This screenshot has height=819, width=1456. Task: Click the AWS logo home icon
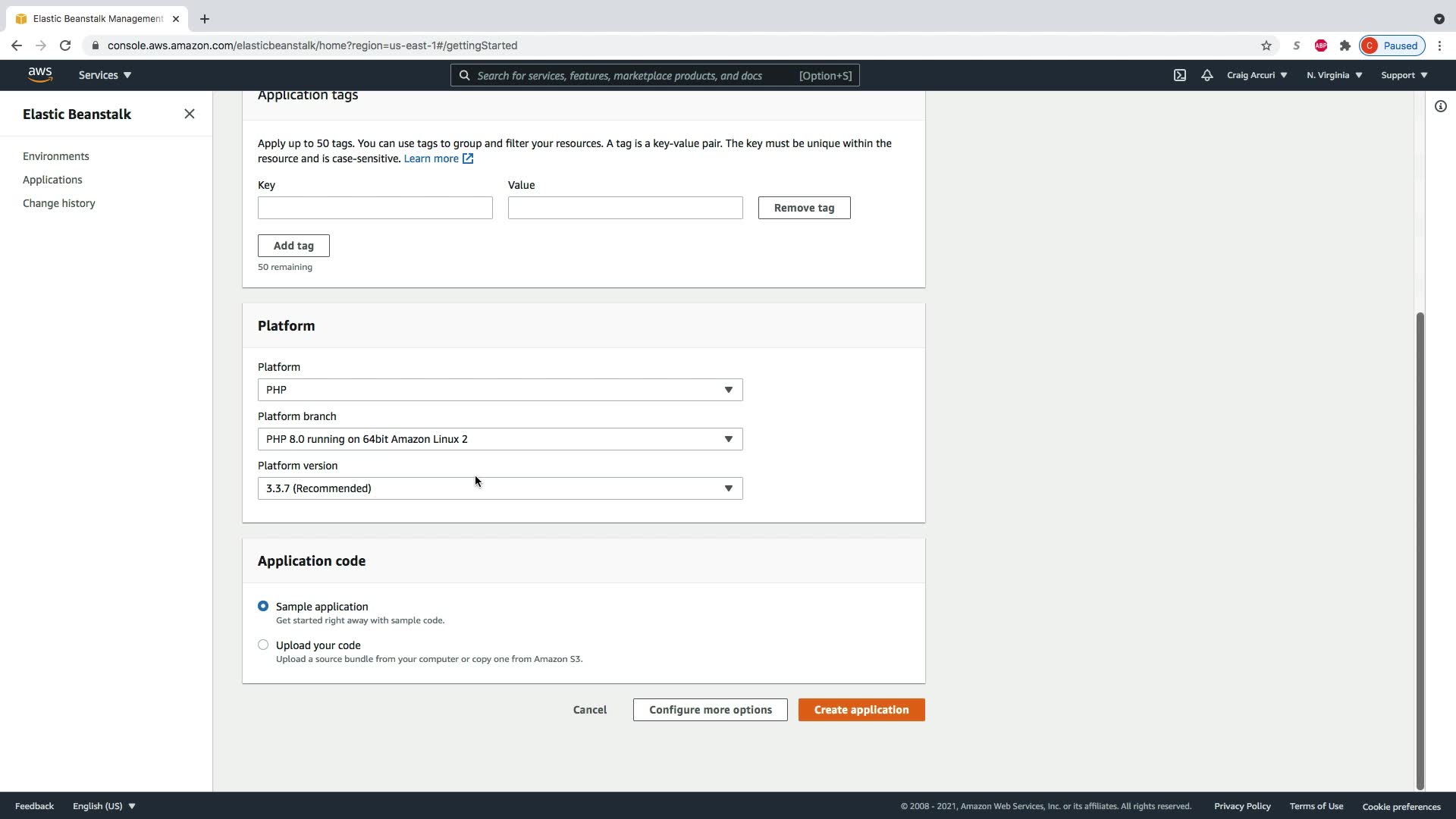(40, 74)
